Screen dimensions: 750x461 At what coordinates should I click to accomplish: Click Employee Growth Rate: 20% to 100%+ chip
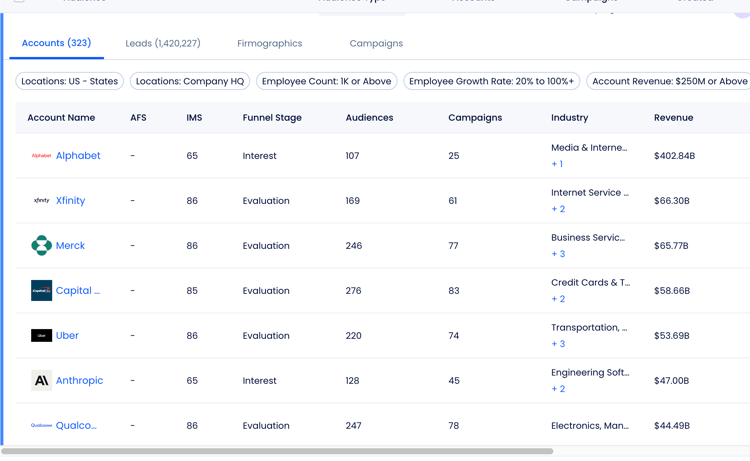492,81
